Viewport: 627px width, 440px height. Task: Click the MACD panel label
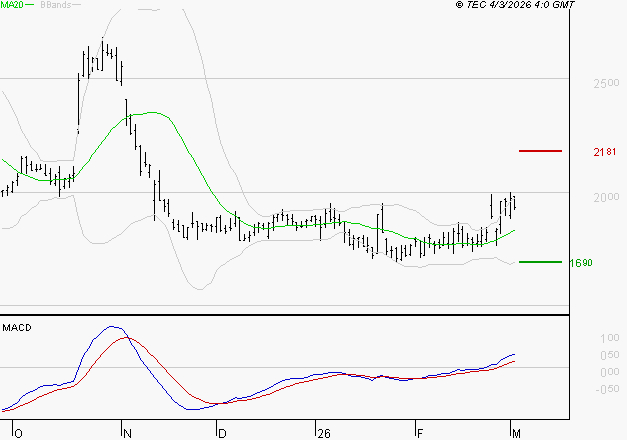[x=17, y=328]
